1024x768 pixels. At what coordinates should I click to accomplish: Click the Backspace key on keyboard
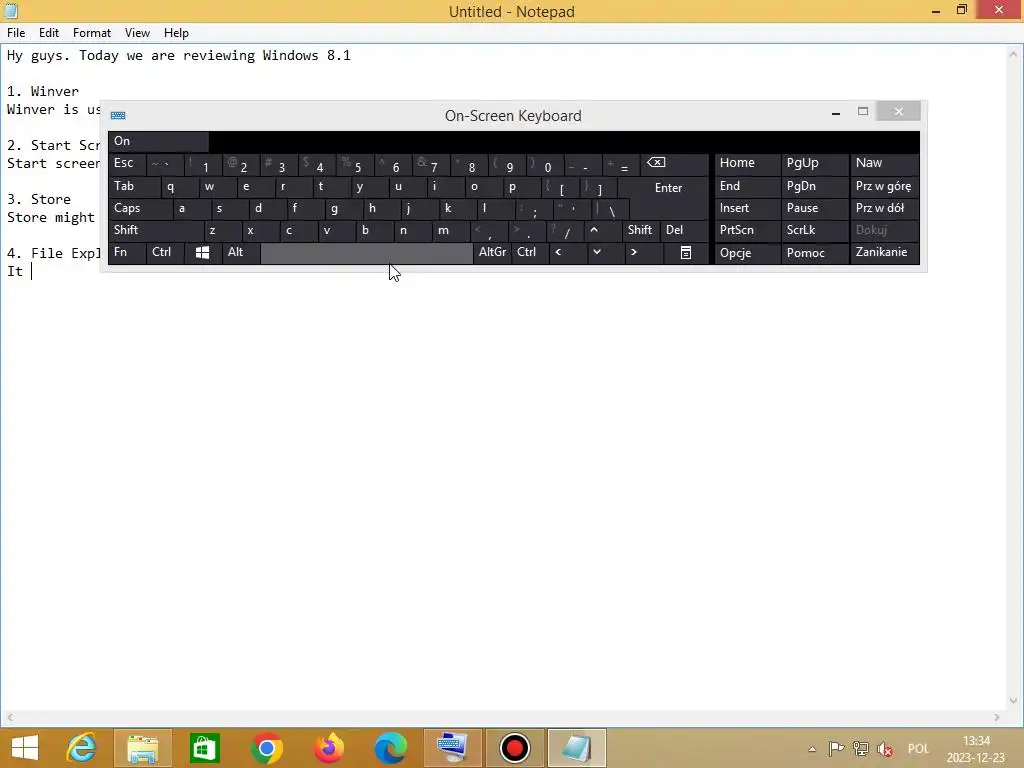tap(675, 163)
